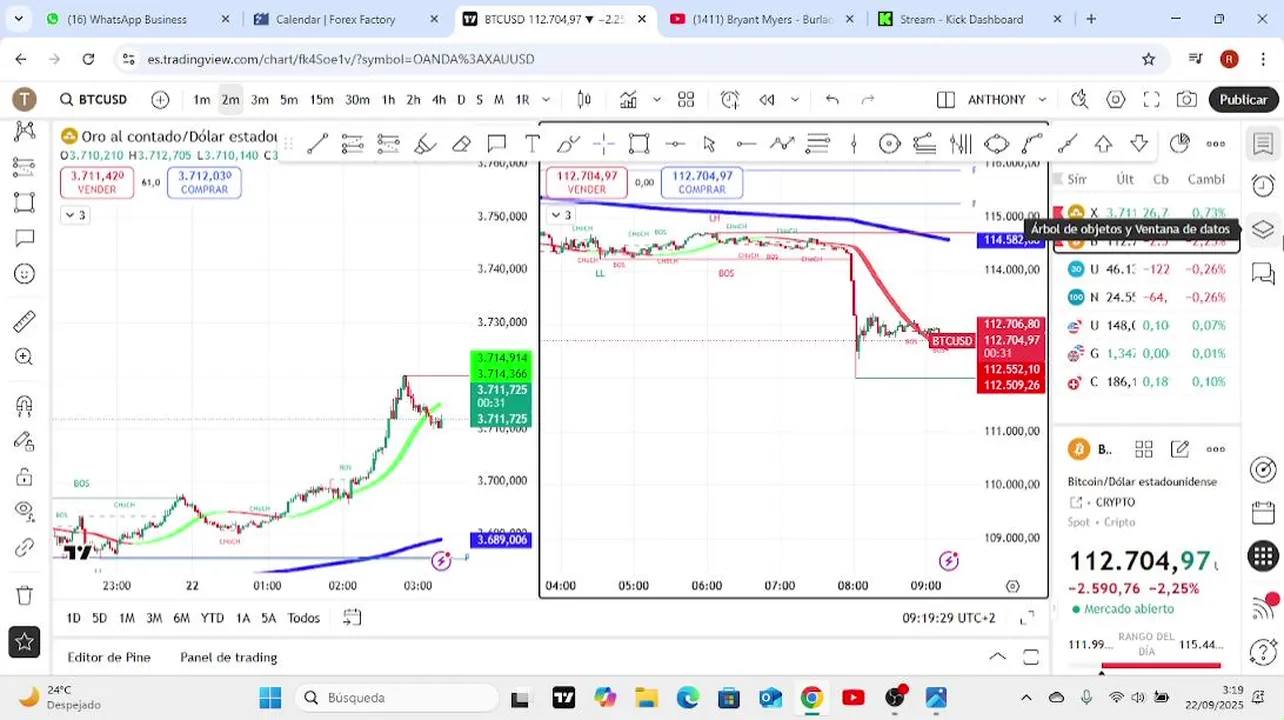Open the emoji icons tool in the left sidebar
The image size is (1284, 720).
coord(25,274)
